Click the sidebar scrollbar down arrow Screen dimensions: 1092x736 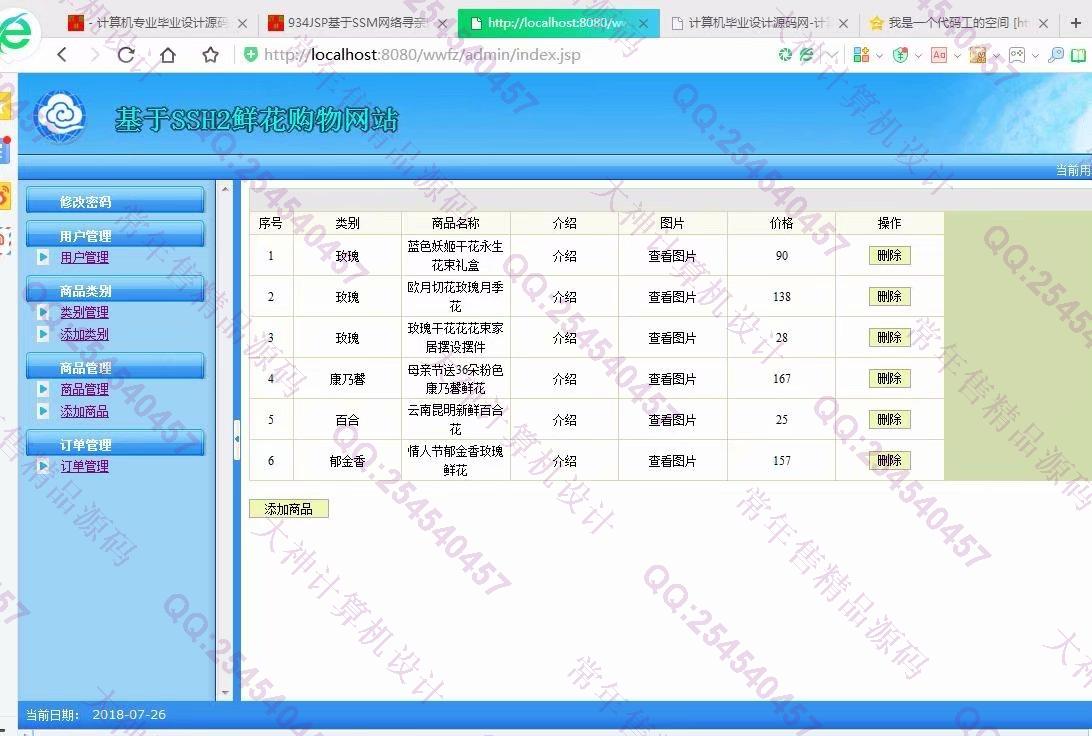coord(225,693)
